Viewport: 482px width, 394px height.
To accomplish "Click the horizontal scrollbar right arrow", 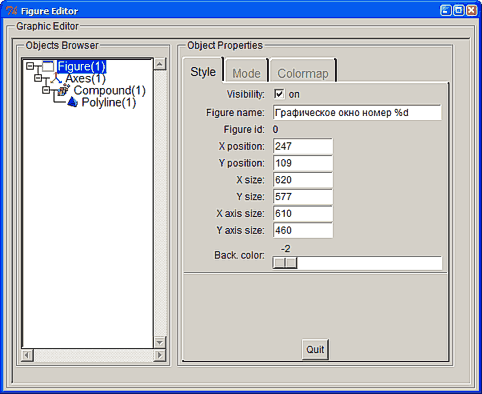I will pos(160,355).
